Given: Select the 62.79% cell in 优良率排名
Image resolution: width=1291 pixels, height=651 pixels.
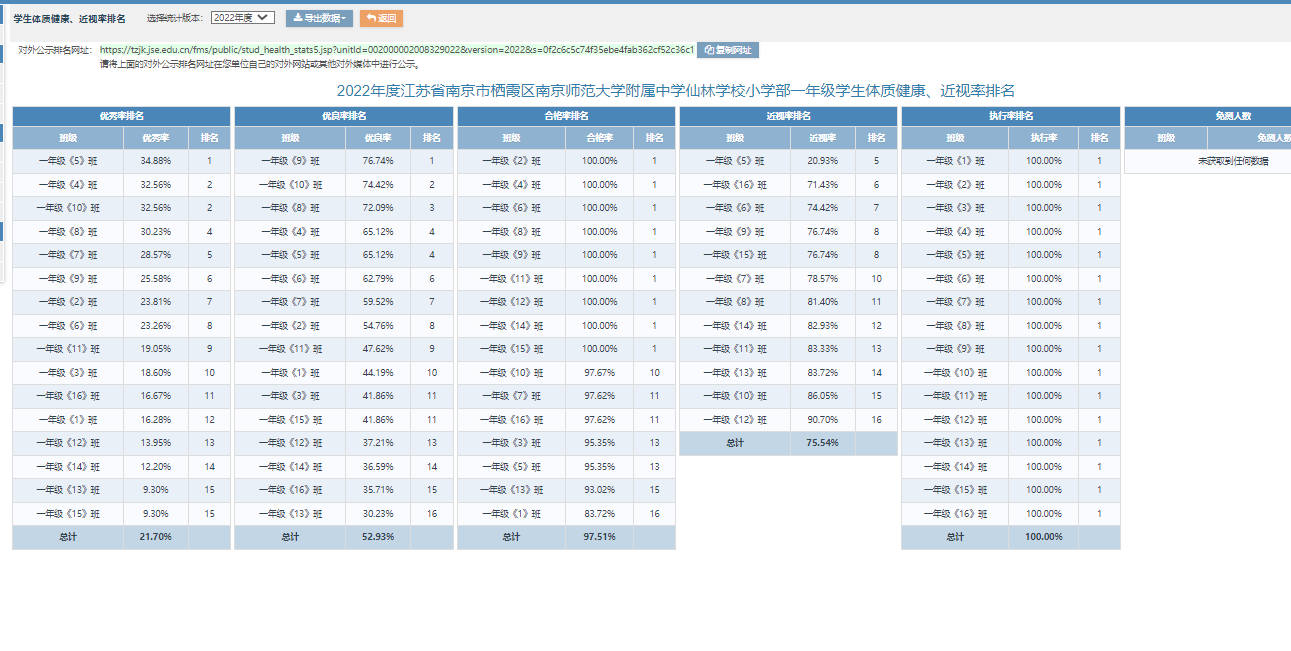Looking at the screenshot, I should point(378,279).
